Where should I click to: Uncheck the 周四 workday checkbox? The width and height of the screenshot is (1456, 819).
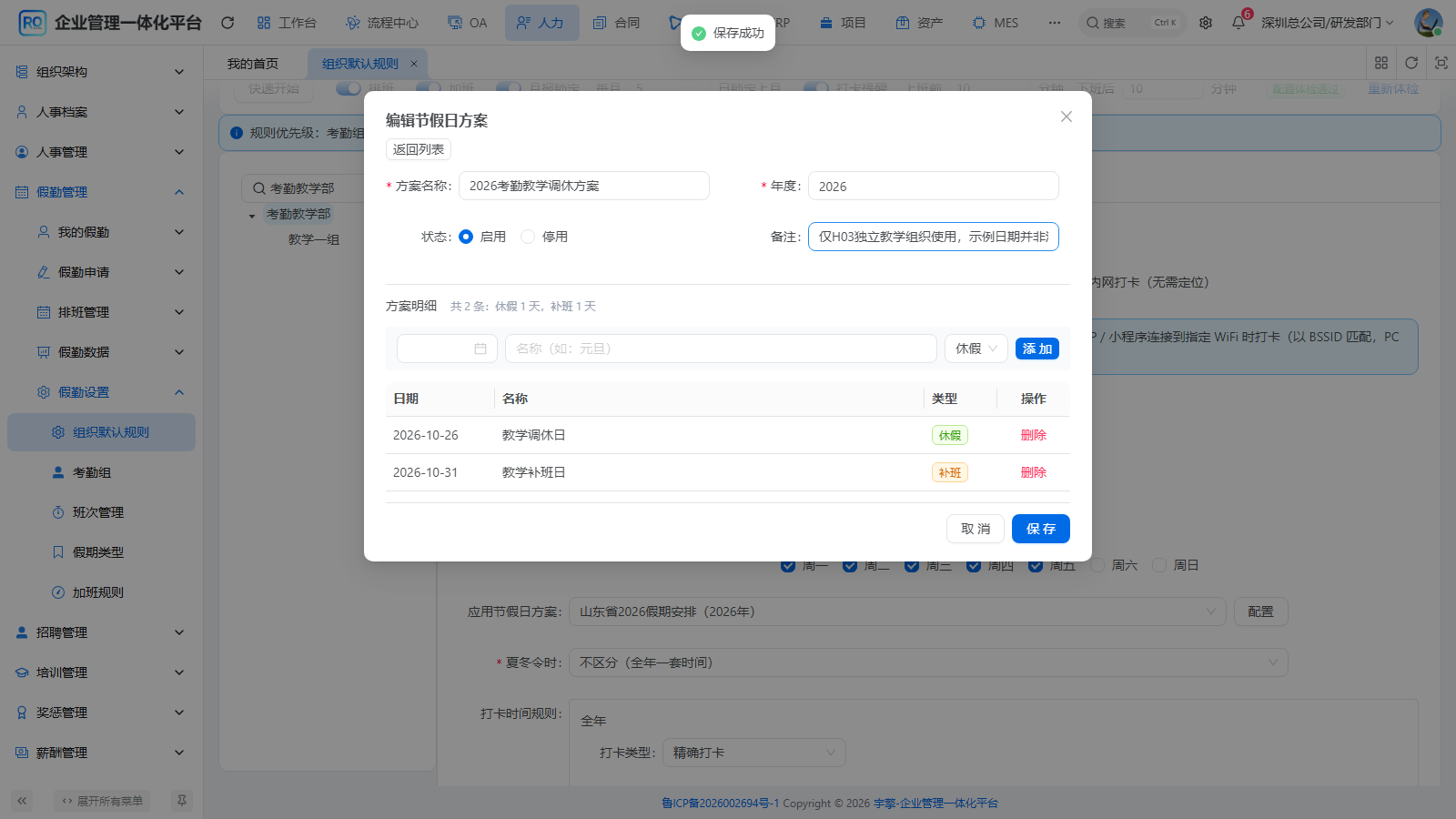[974, 565]
